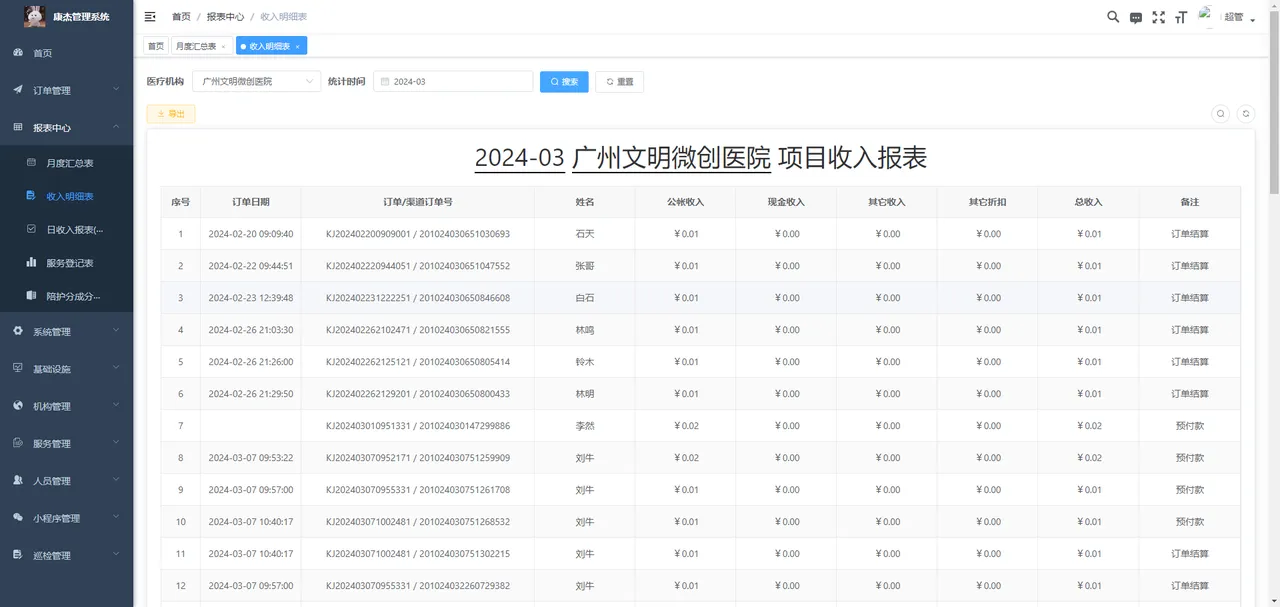Click the report title 广州文明微创医院
Image resolution: width=1280 pixels, height=607 pixels.
672,158
